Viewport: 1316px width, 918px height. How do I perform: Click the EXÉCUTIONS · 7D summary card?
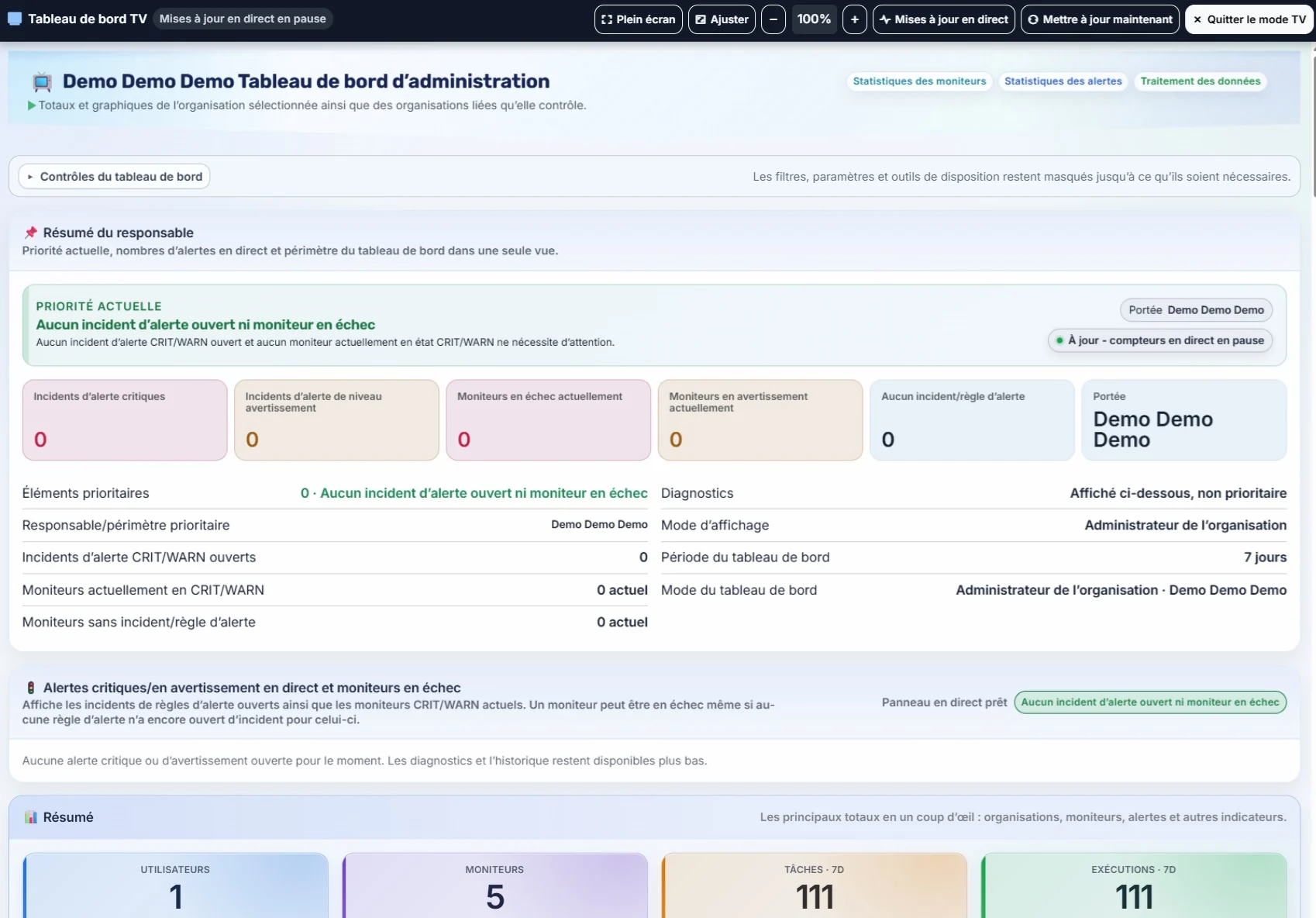point(1134,885)
